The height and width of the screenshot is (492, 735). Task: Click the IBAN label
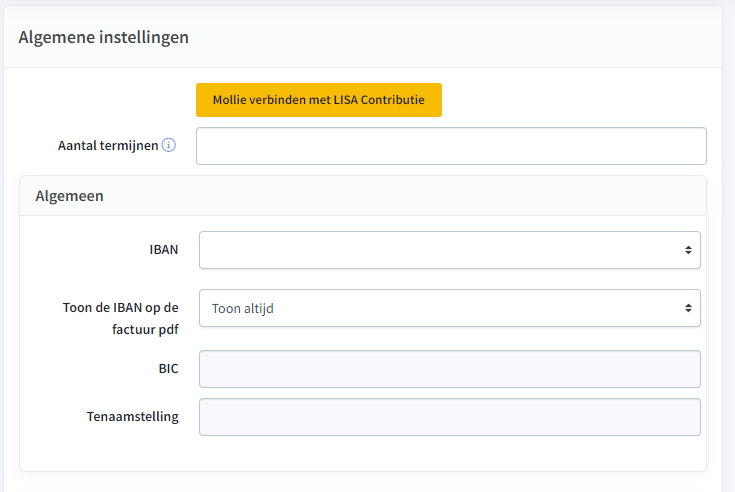164,250
